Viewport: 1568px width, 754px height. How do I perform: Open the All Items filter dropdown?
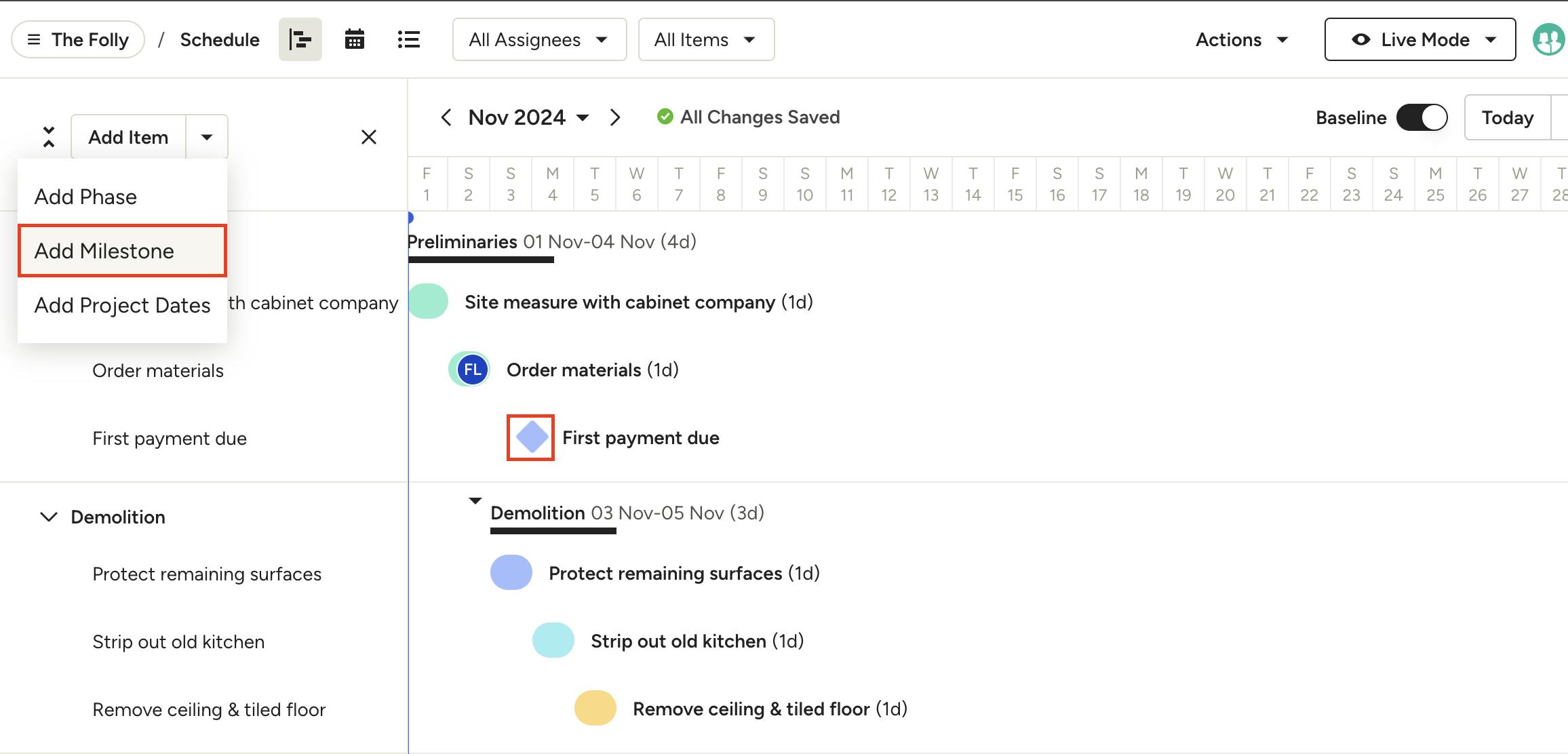click(x=705, y=39)
